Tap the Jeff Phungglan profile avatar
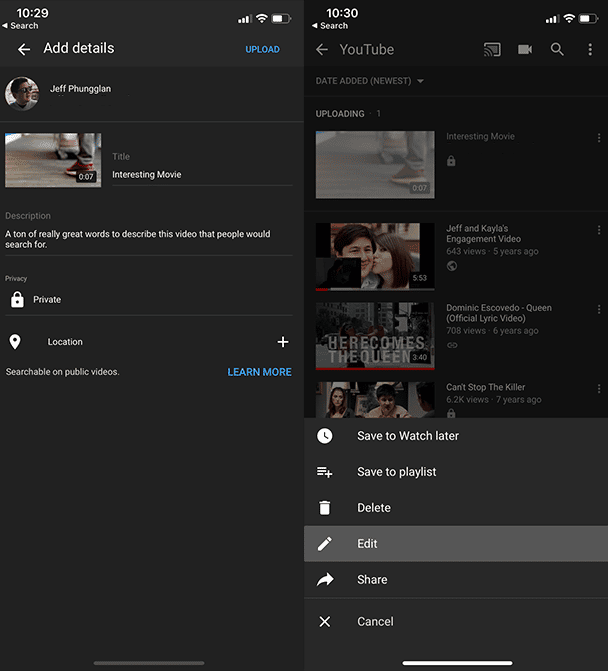The height and width of the screenshot is (671, 608). tap(22, 93)
